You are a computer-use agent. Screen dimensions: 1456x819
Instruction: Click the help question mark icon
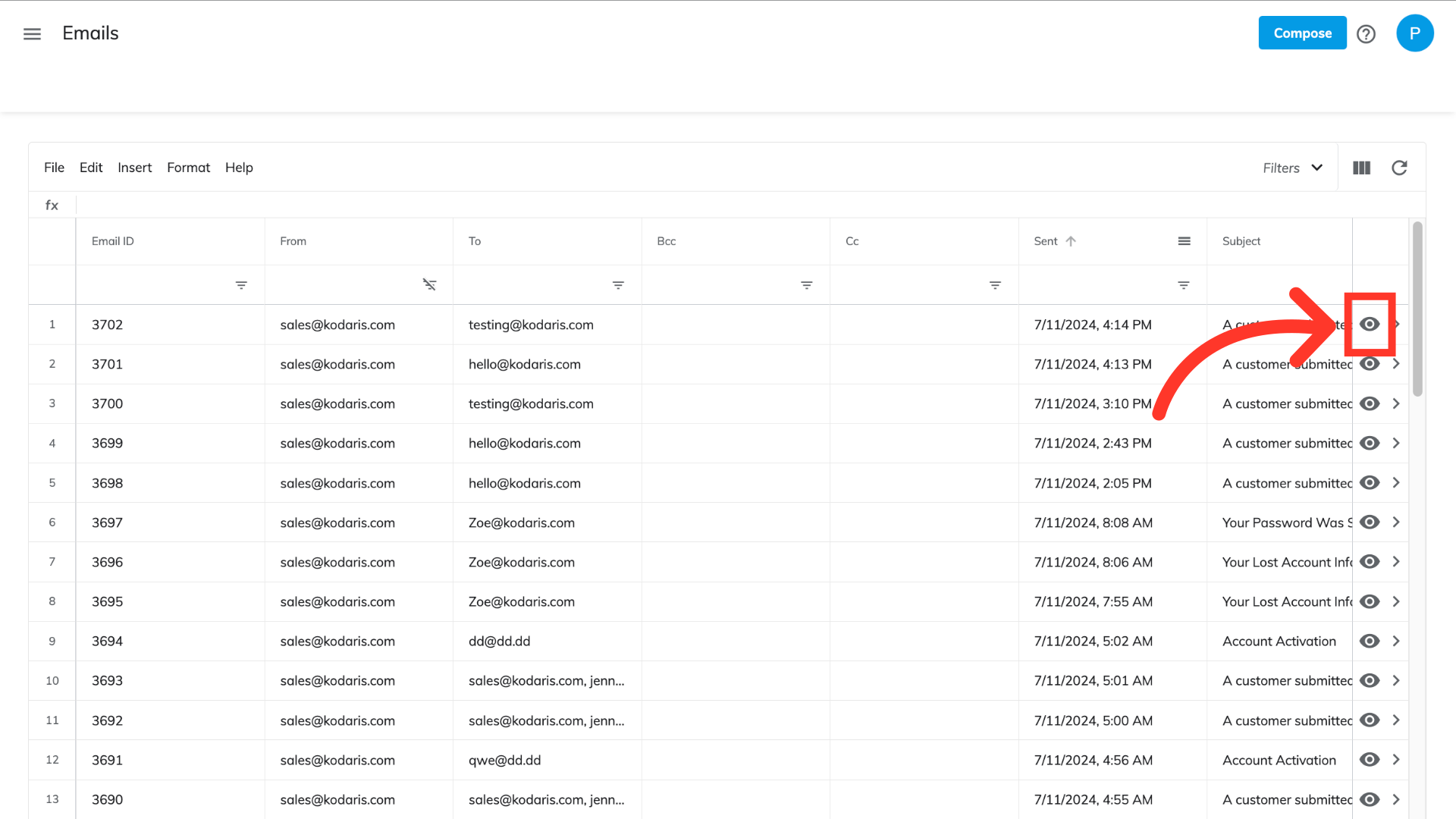pyautogui.click(x=1366, y=34)
